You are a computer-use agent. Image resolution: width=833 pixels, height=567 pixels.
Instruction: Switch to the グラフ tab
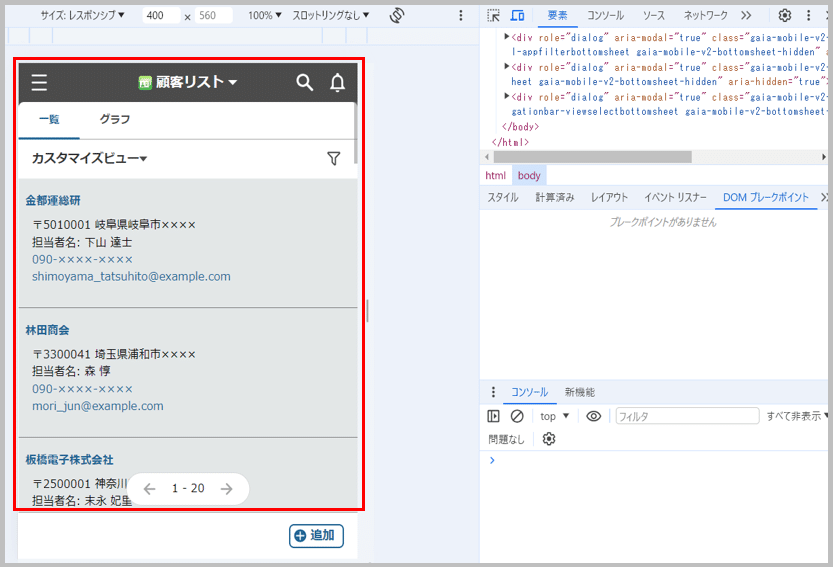(115, 120)
